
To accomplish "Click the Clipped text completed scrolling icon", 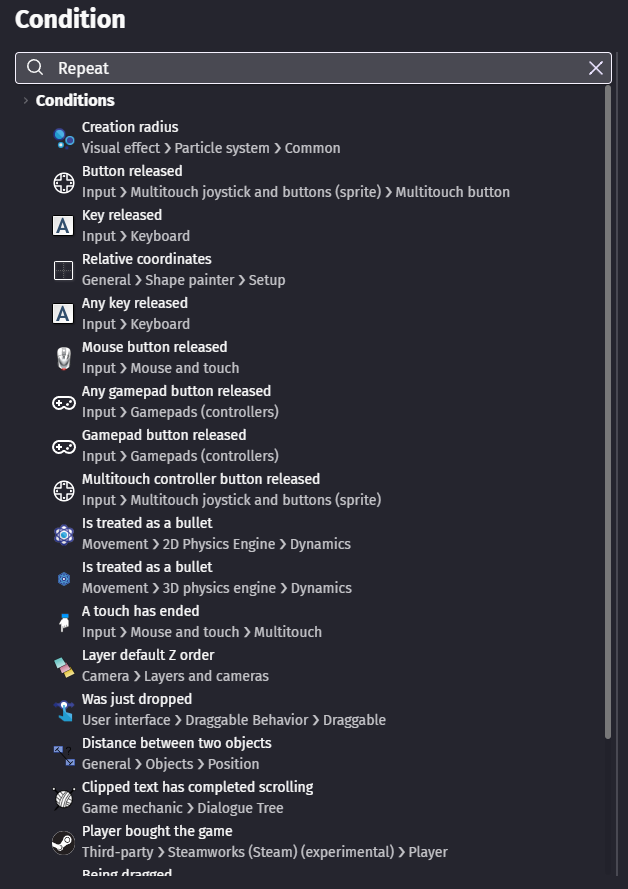I will [x=63, y=798].
